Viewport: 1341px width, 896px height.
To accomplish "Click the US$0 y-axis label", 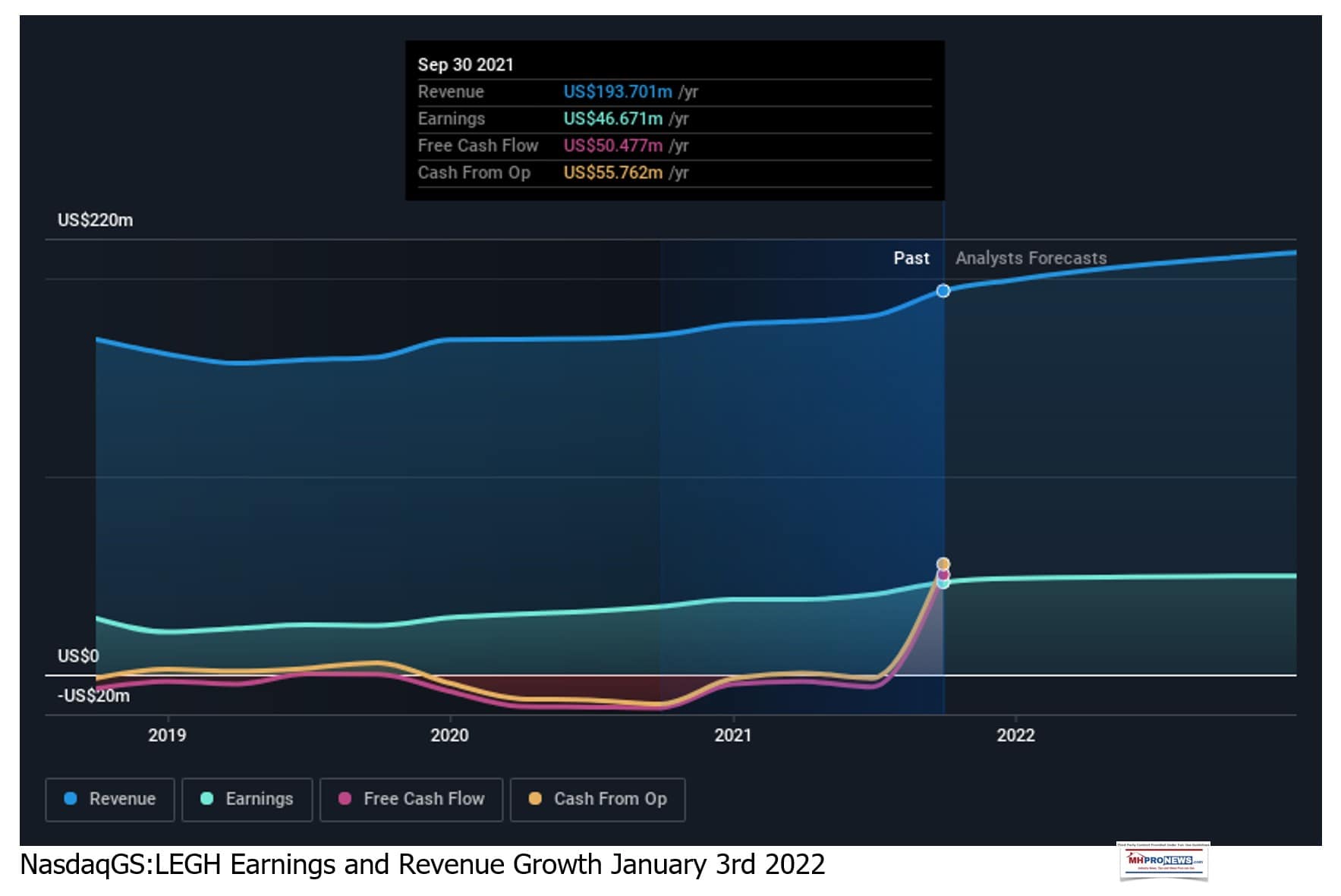I will coord(78,655).
